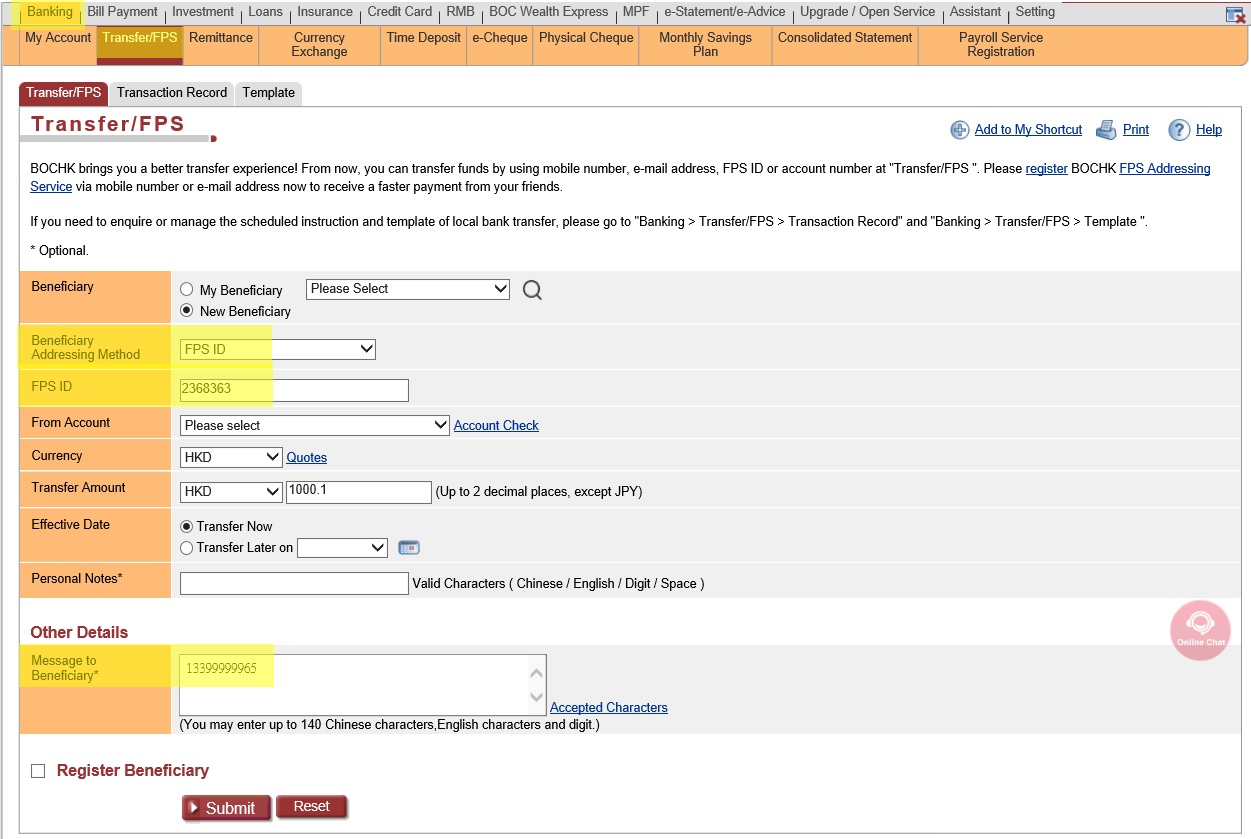Viewport: 1251px width, 839px height.
Task: Open the Currency HKD dropdown
Action: pyautogui.click(x=231, y=457)
